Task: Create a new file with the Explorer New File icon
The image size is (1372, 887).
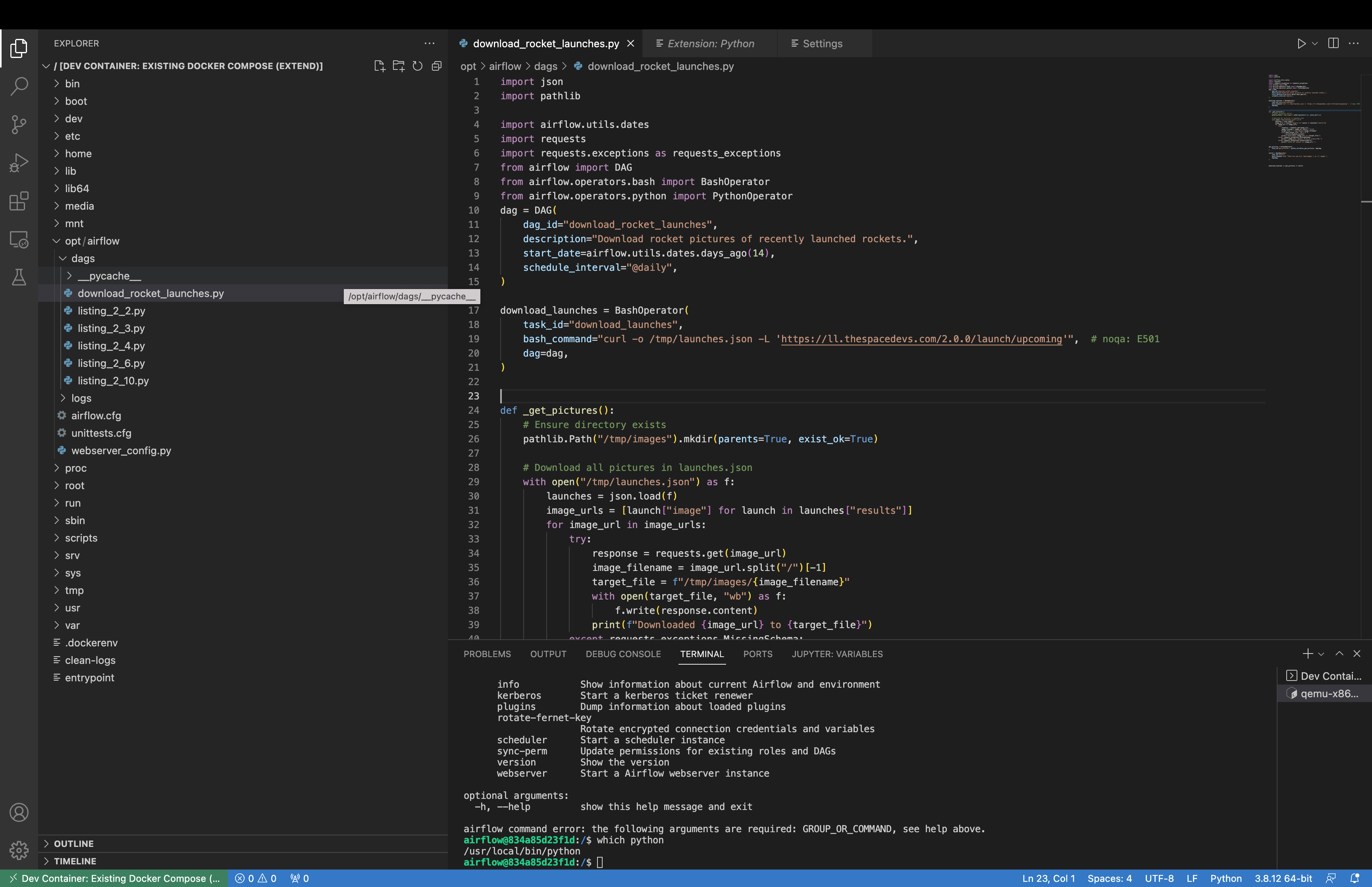Action: point(380,66)
